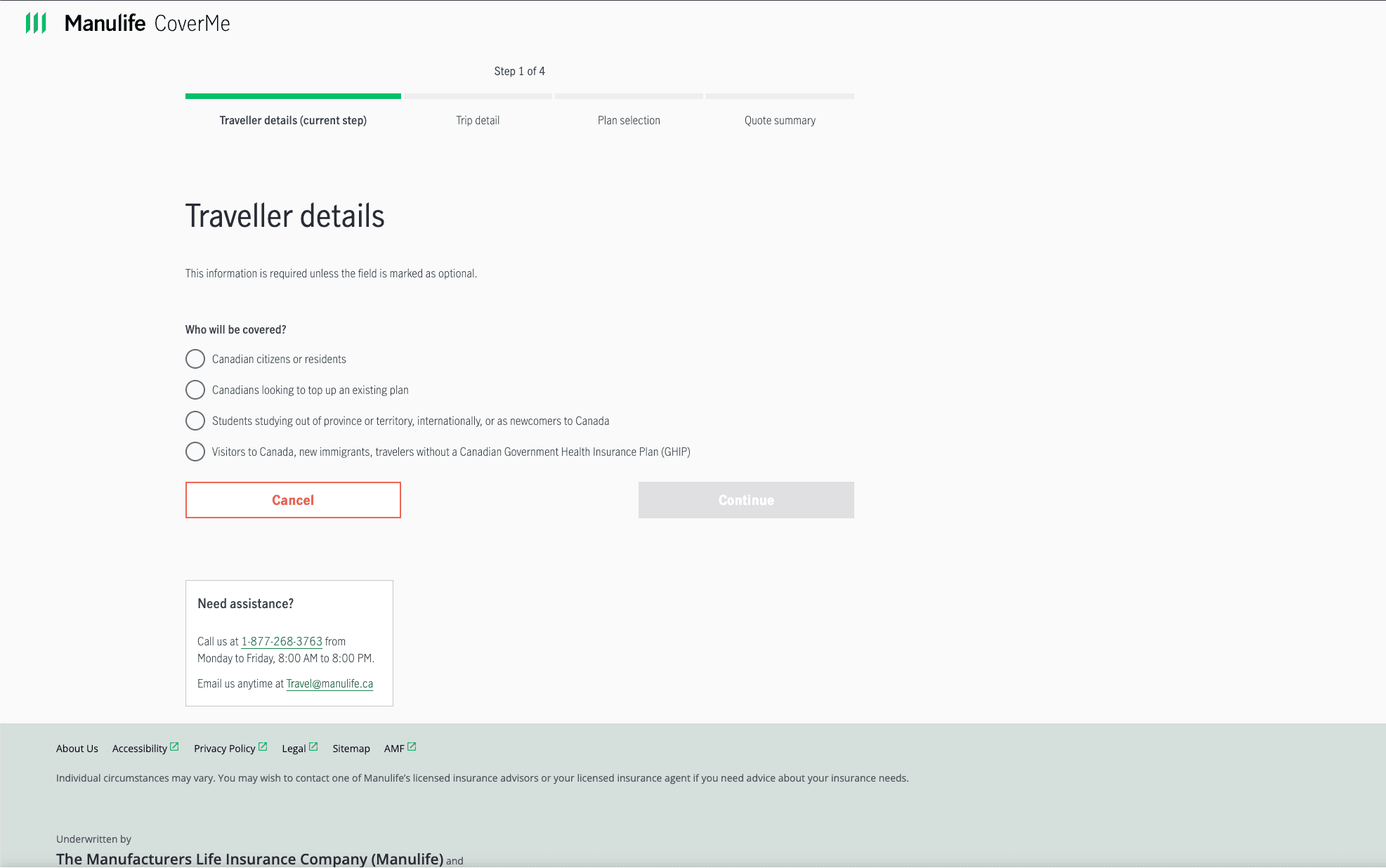Screen dimensions: 1386x868
Task: Select "Visitors to Canada, new immigrants" option
Action: pyautogui.click(x=195, y=452)
